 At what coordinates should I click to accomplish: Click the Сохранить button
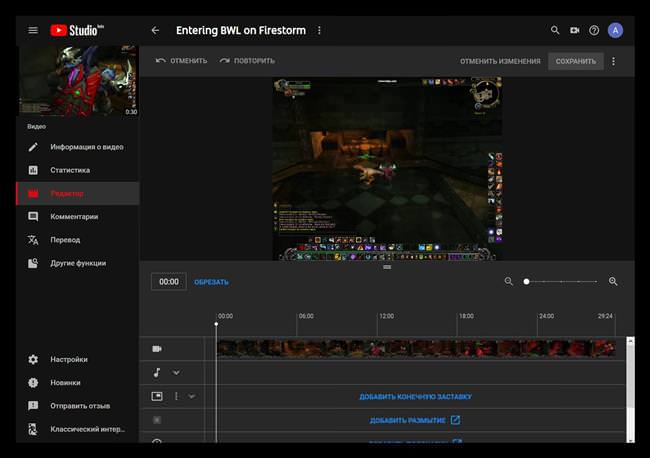coord(575,61)
